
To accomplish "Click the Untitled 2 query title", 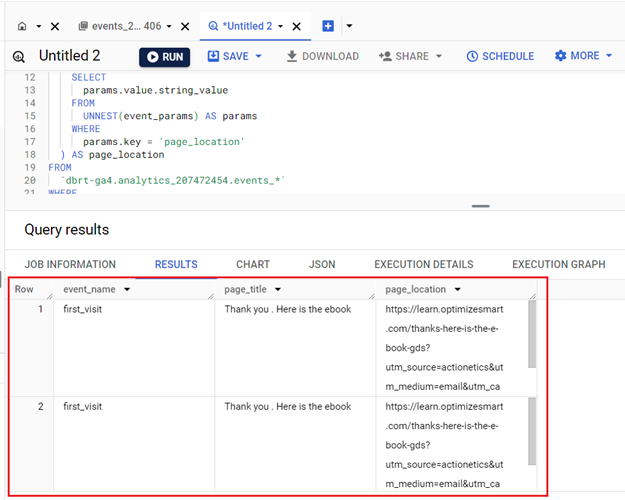I will coord(69,56).
